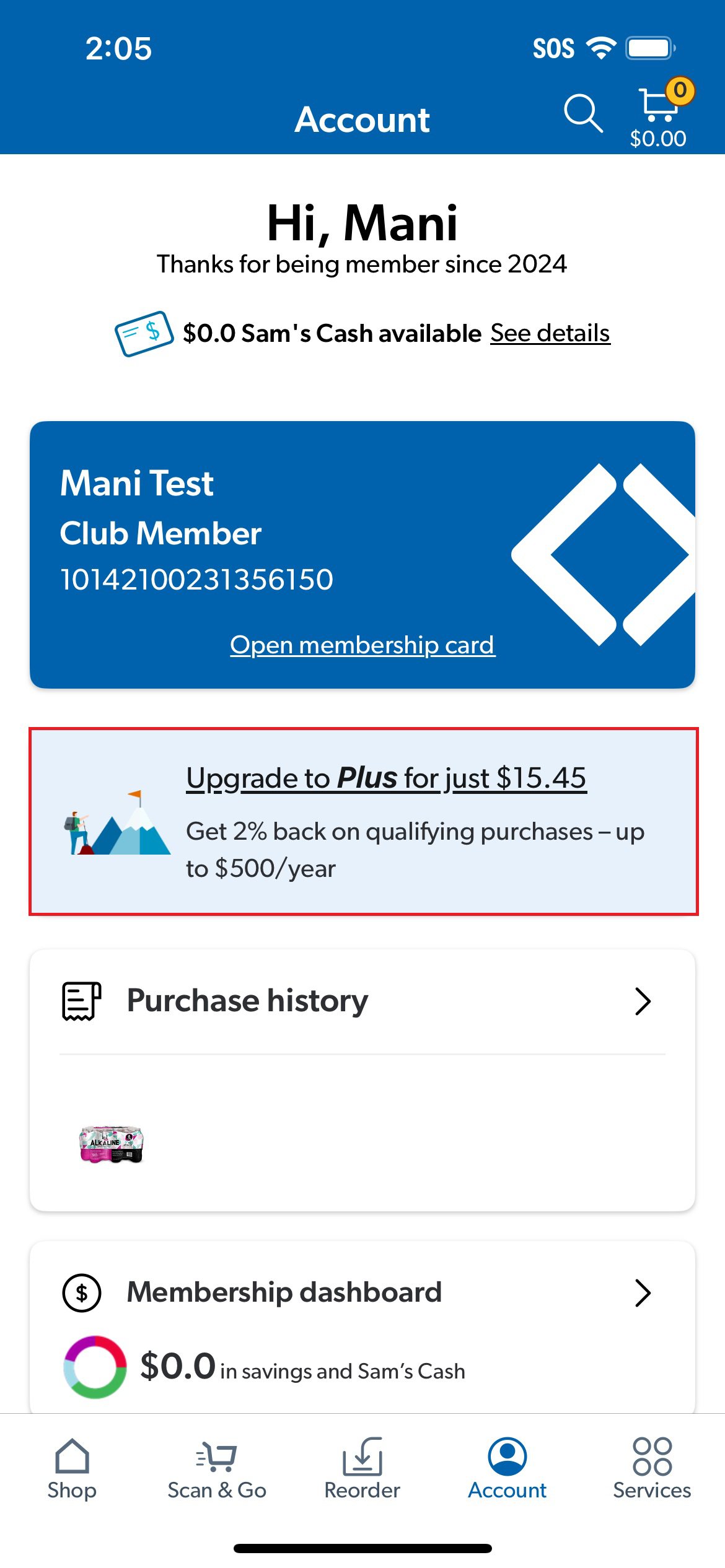Select the Account tab
Viewport: 725px width, 1568px height.
coord(507,1469)
